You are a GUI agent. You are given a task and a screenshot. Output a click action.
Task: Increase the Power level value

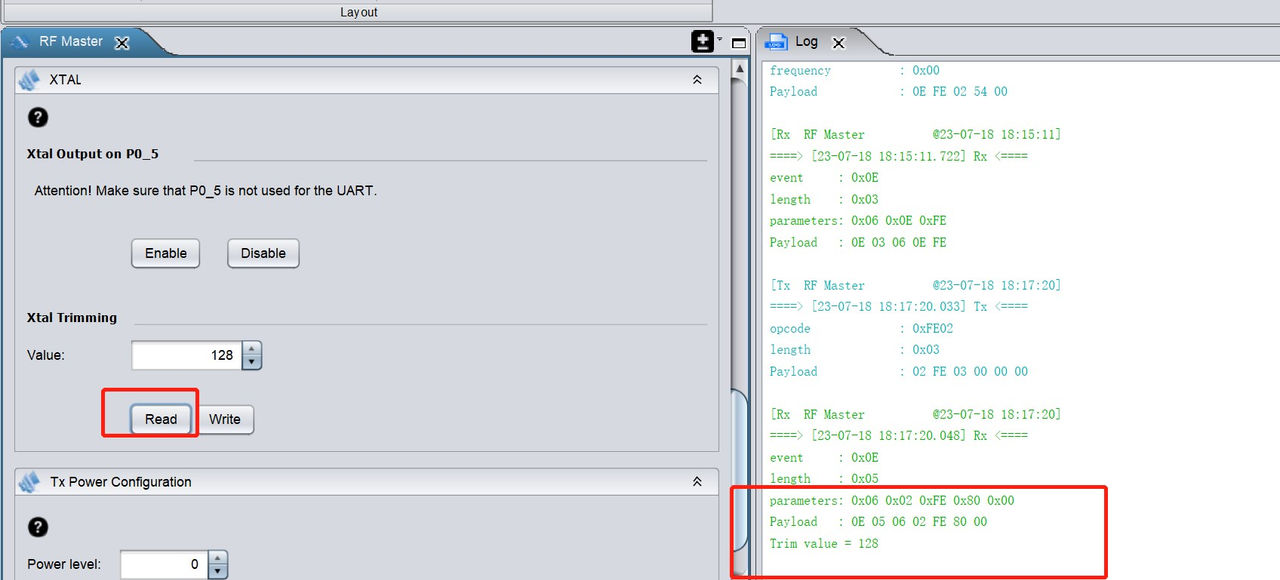click(218, 558)
